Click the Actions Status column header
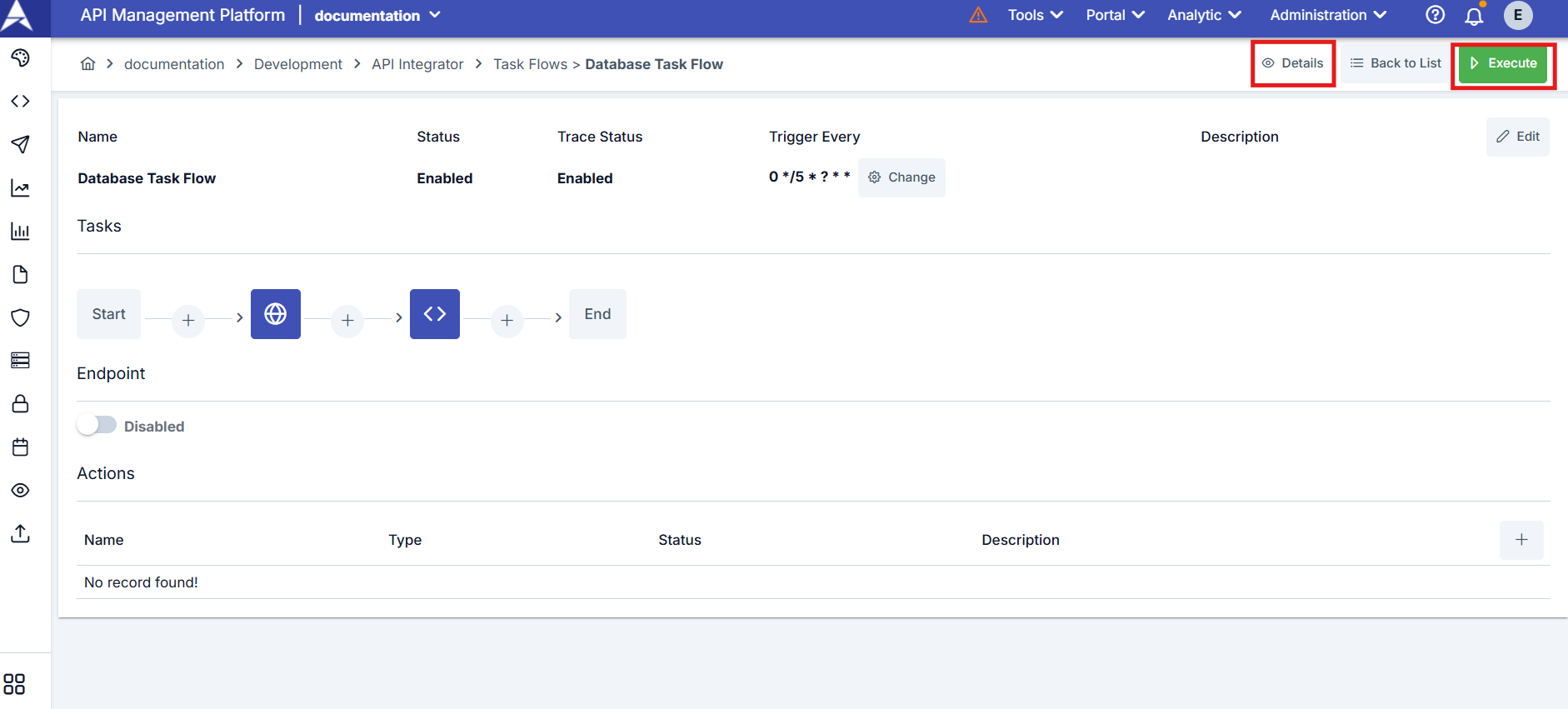This screenshot has width=1568, height=709. [x=680, y=540]
